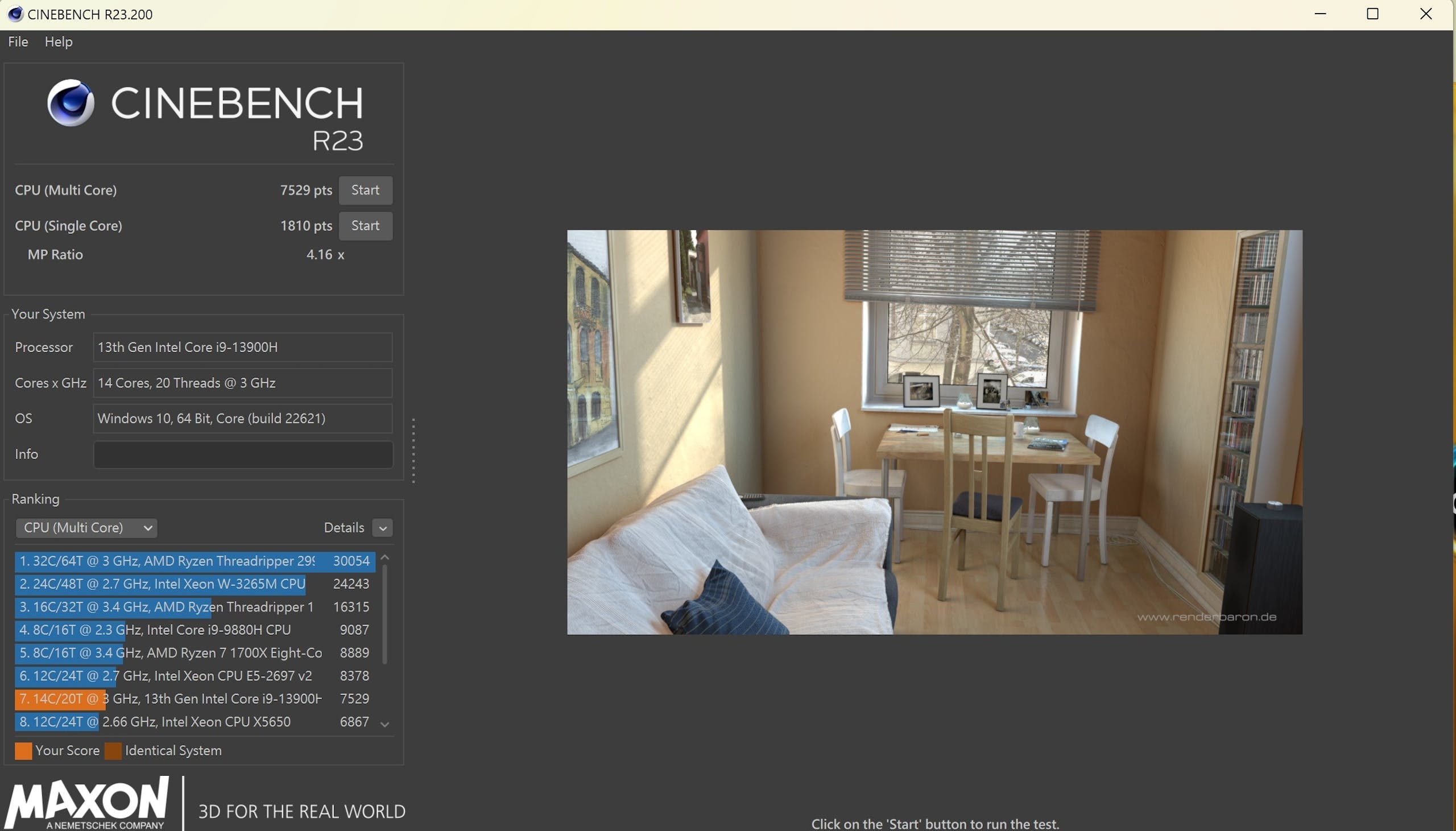The image size is (1456, 831).
Task: Click the brown Identical System legend swatch
Action: [113, 751]
